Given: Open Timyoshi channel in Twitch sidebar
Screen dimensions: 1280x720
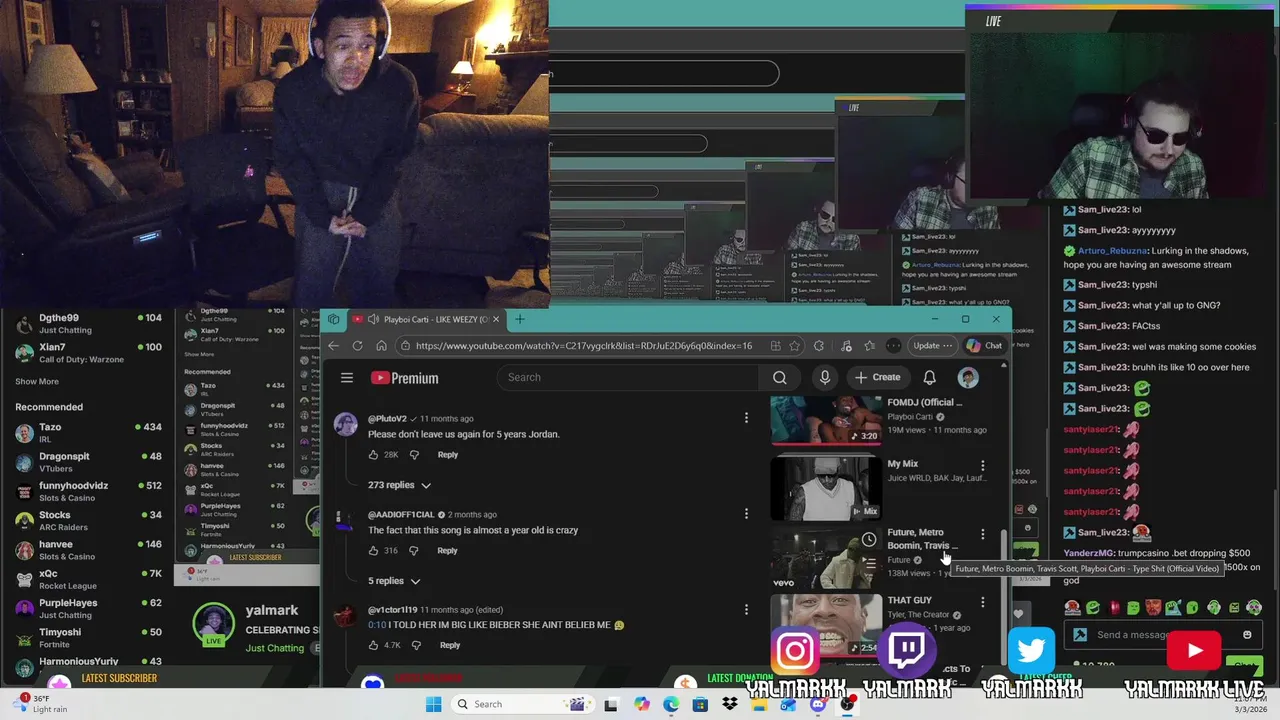Looking at the screenshot, I should 88,638.
